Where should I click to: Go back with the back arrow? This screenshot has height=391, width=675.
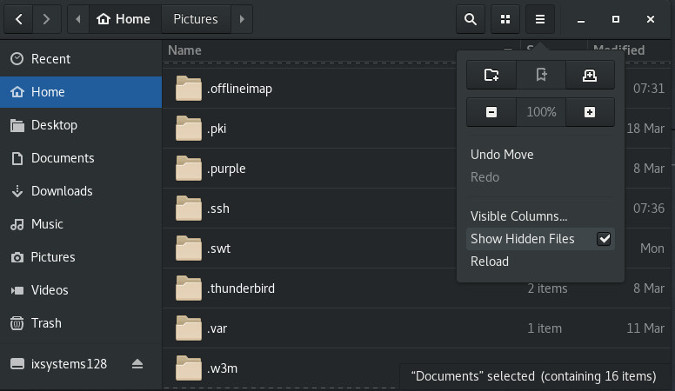click(x=19, y=19)
